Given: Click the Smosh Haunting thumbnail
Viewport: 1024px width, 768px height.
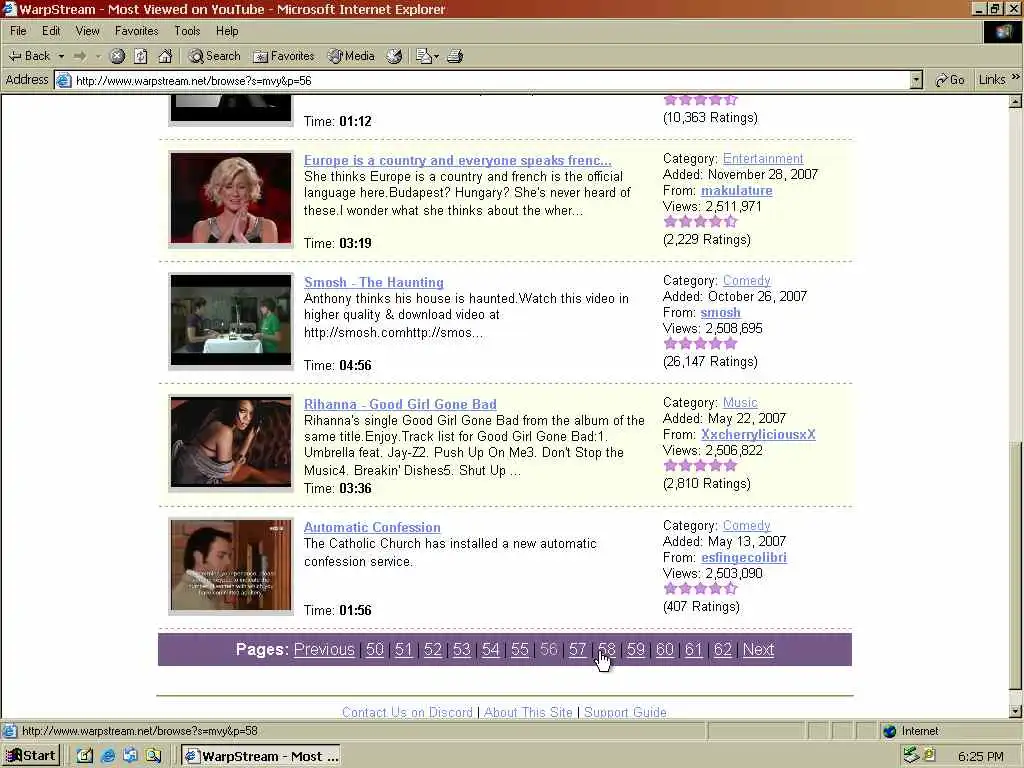Looking at the screenshot, I should click(x=231, y=320).
